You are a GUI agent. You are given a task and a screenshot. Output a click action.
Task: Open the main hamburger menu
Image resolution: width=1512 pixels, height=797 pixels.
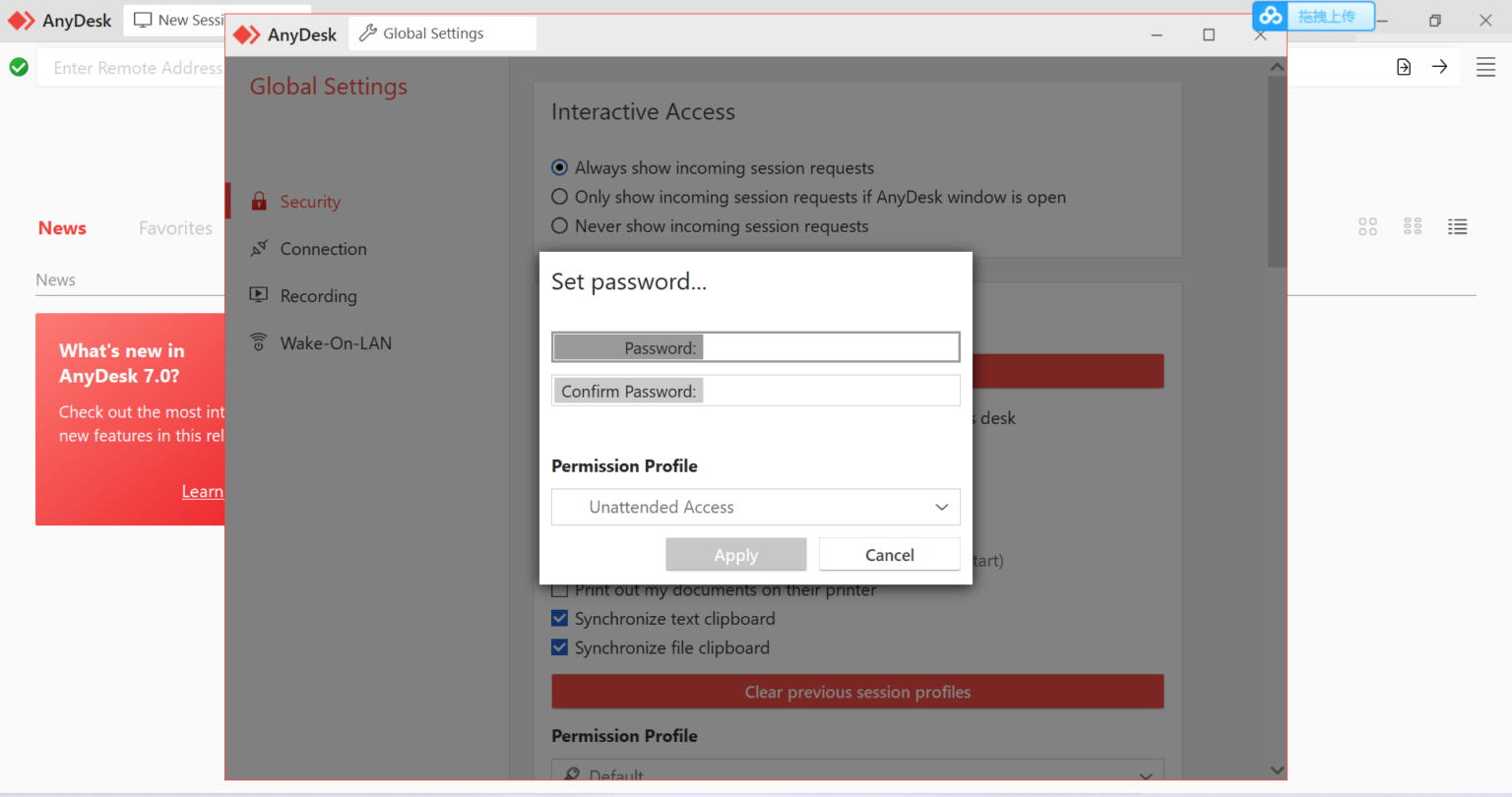(x=1485, y=67)
